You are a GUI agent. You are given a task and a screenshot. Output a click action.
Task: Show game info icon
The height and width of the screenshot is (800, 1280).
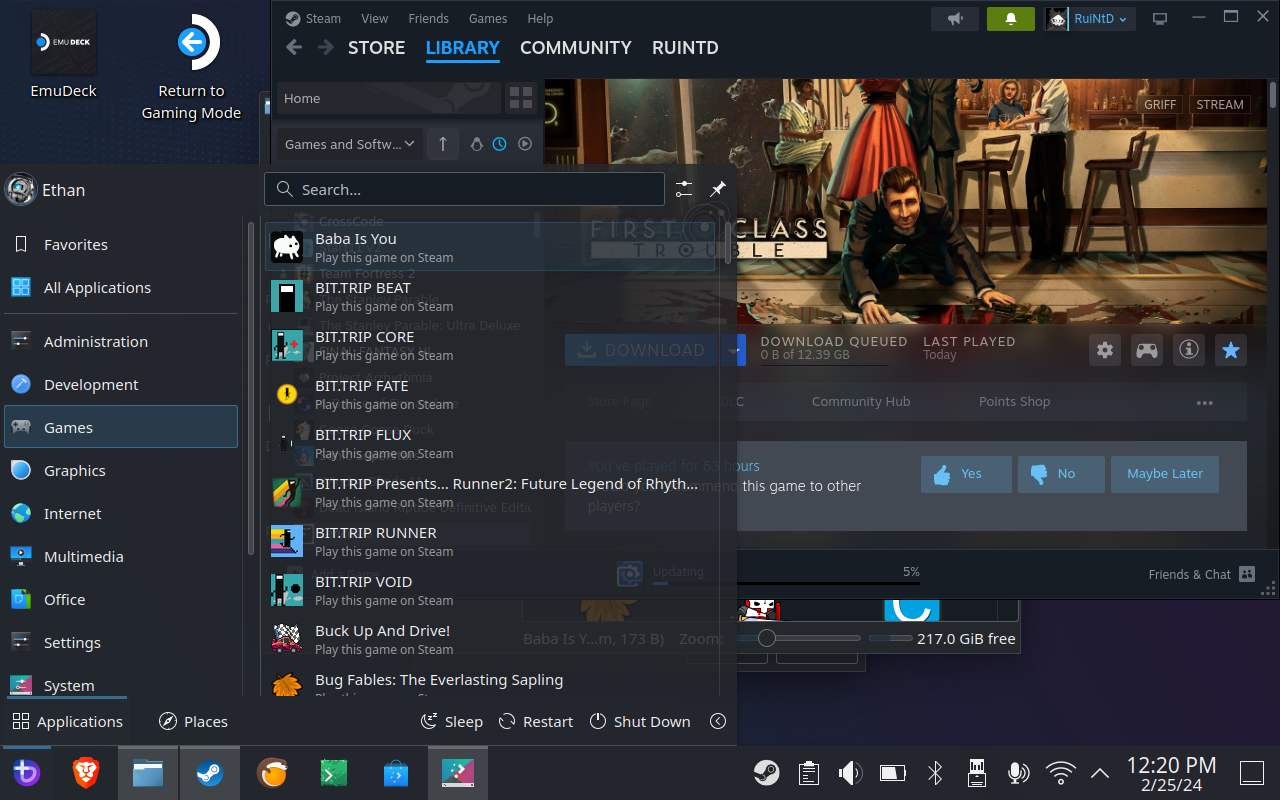tap(1188, 350)
